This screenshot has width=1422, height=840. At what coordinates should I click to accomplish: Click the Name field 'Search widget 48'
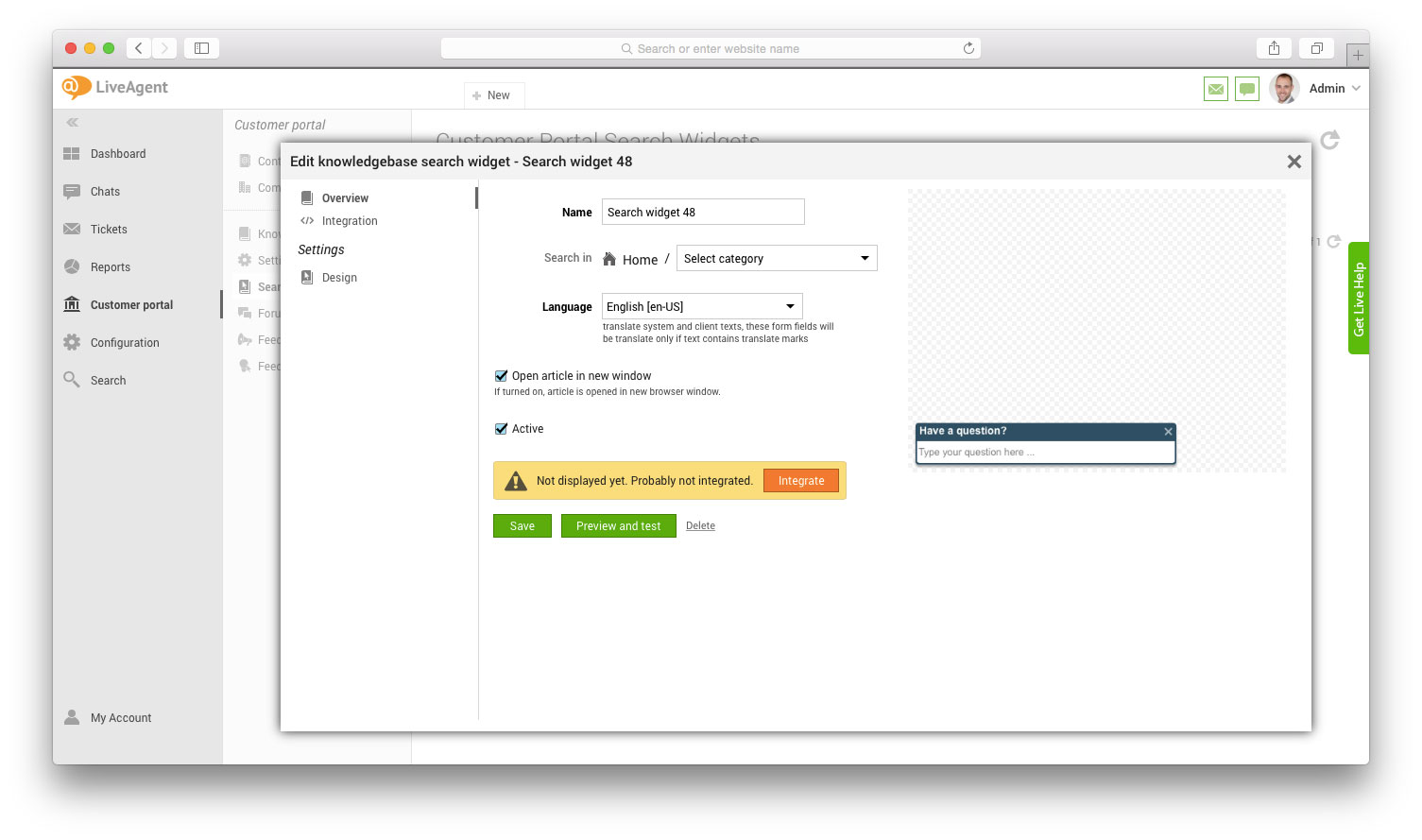click(x=703, y=212)
